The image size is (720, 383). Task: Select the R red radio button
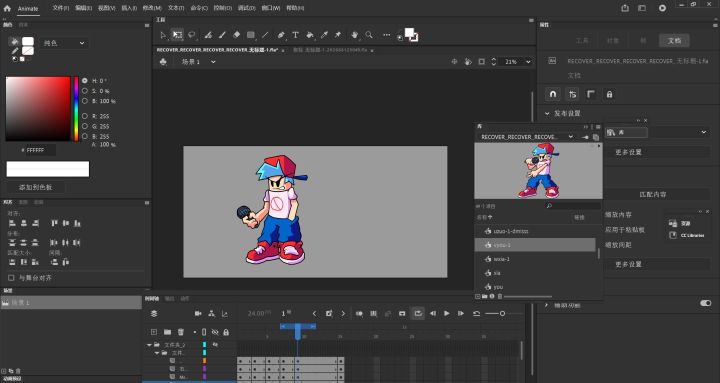tap(85, 116)
